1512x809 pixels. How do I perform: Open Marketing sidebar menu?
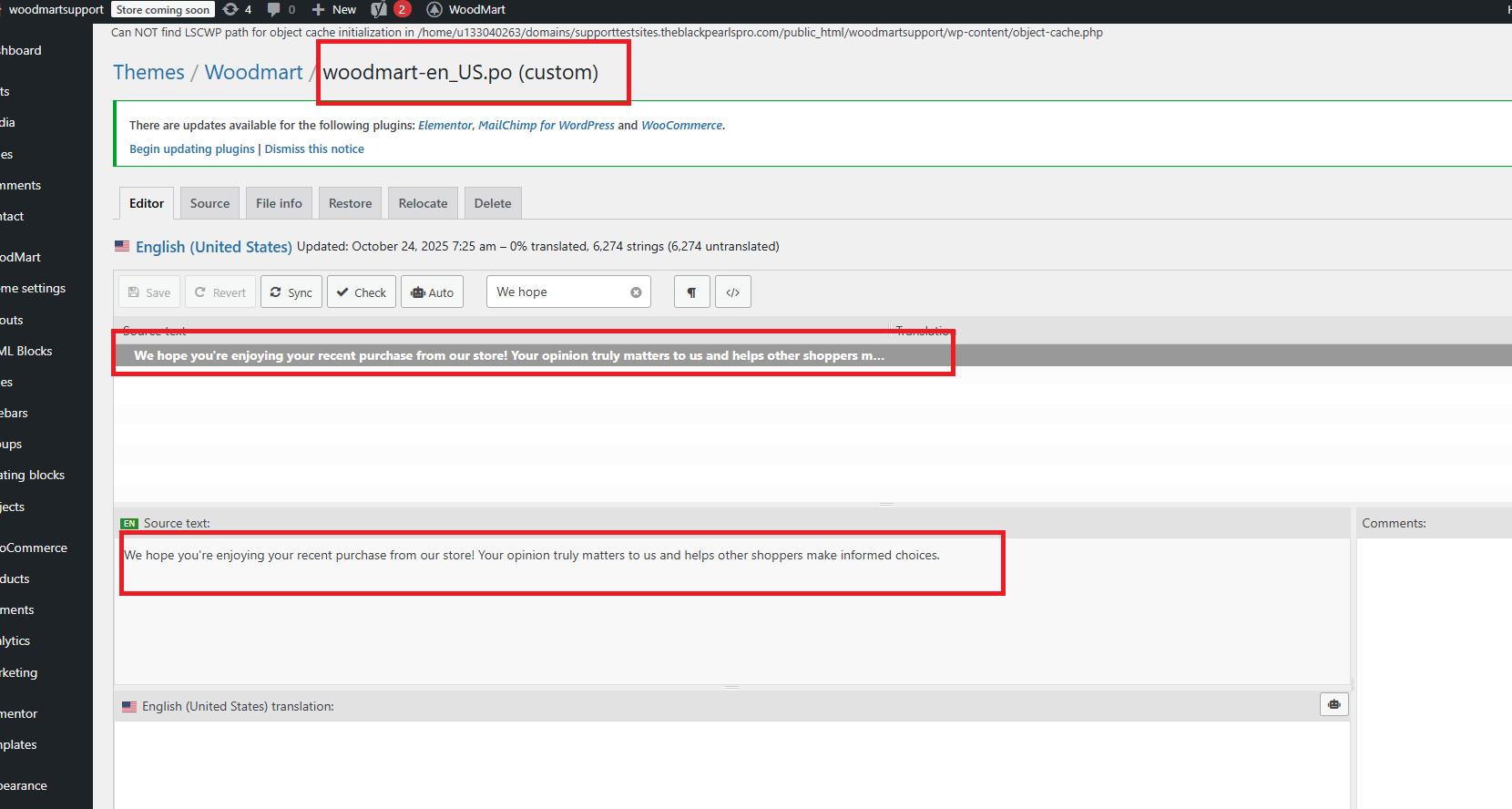[x=19, y=672]
